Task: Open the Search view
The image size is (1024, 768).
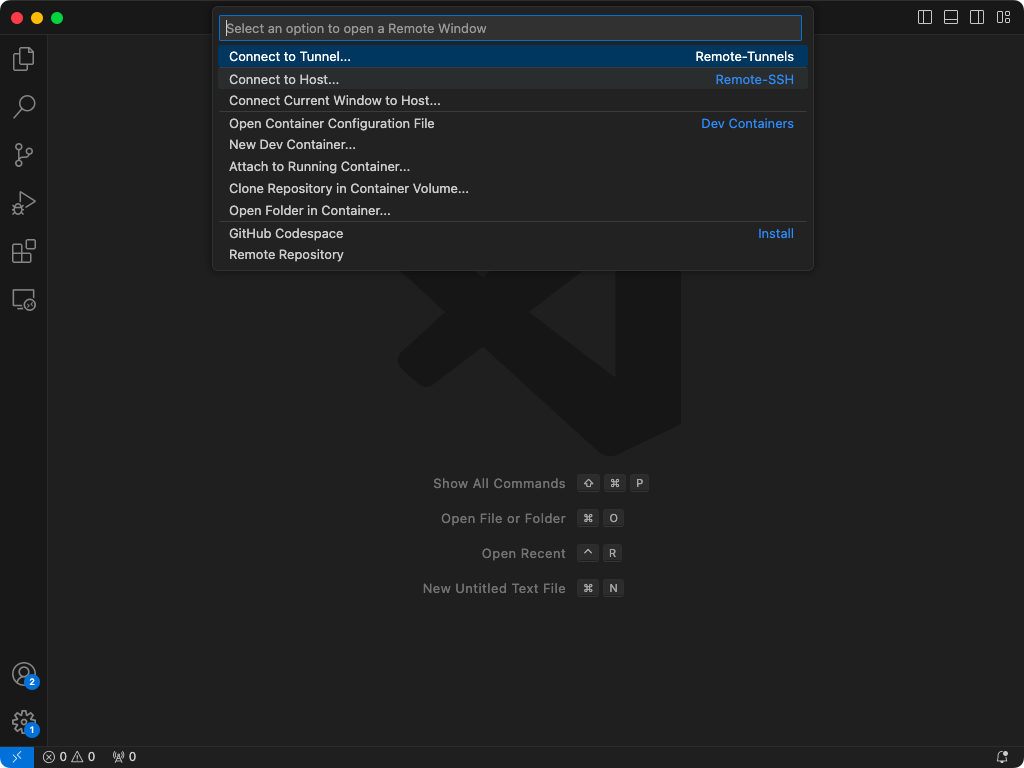Action: point(24,106)
